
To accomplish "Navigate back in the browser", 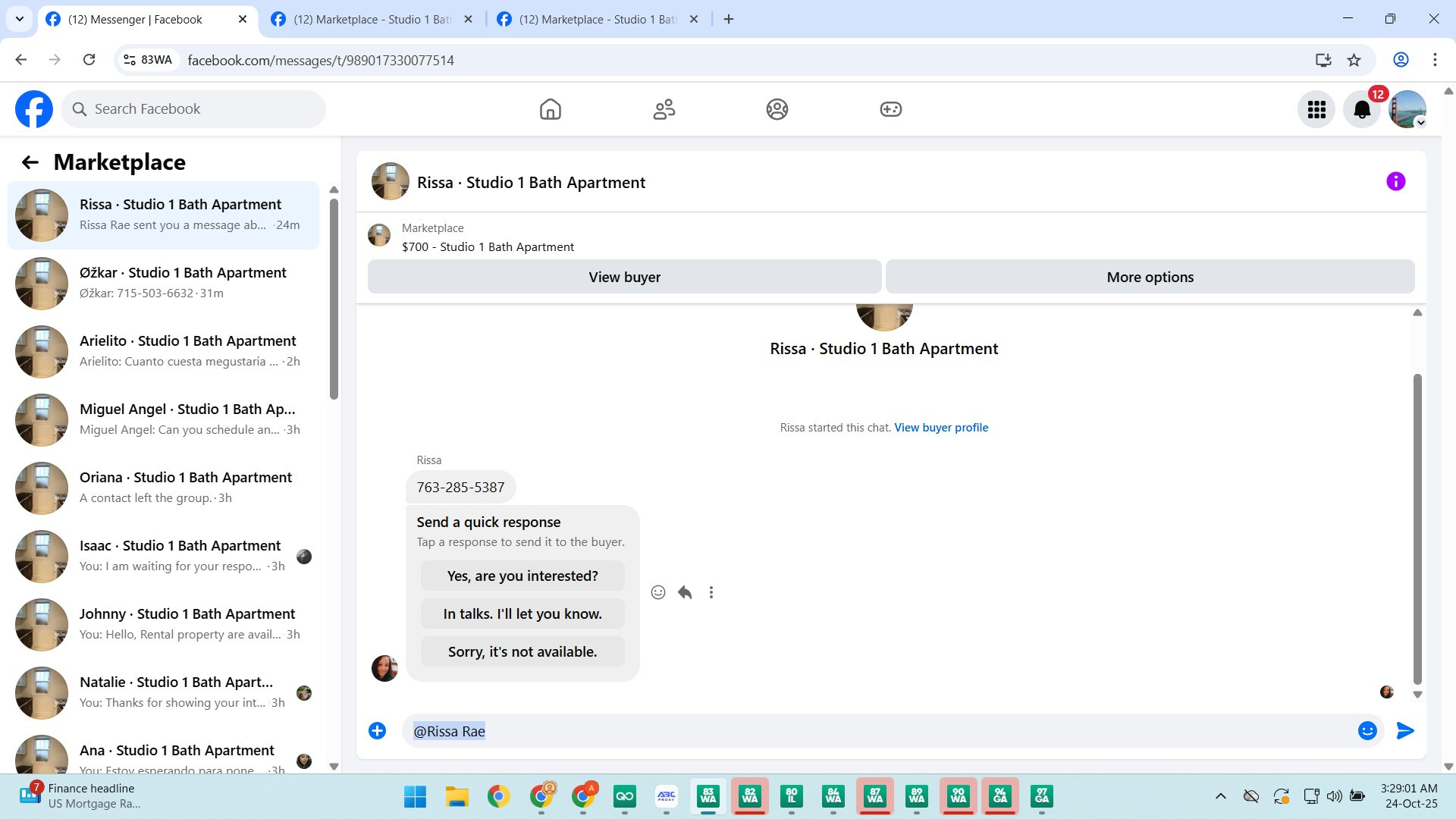I will coord(21,60).
